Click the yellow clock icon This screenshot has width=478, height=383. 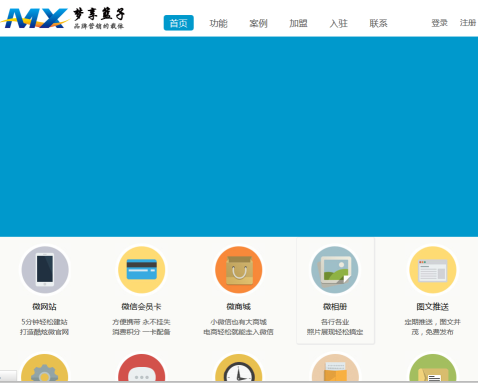[x=239, y=368]
